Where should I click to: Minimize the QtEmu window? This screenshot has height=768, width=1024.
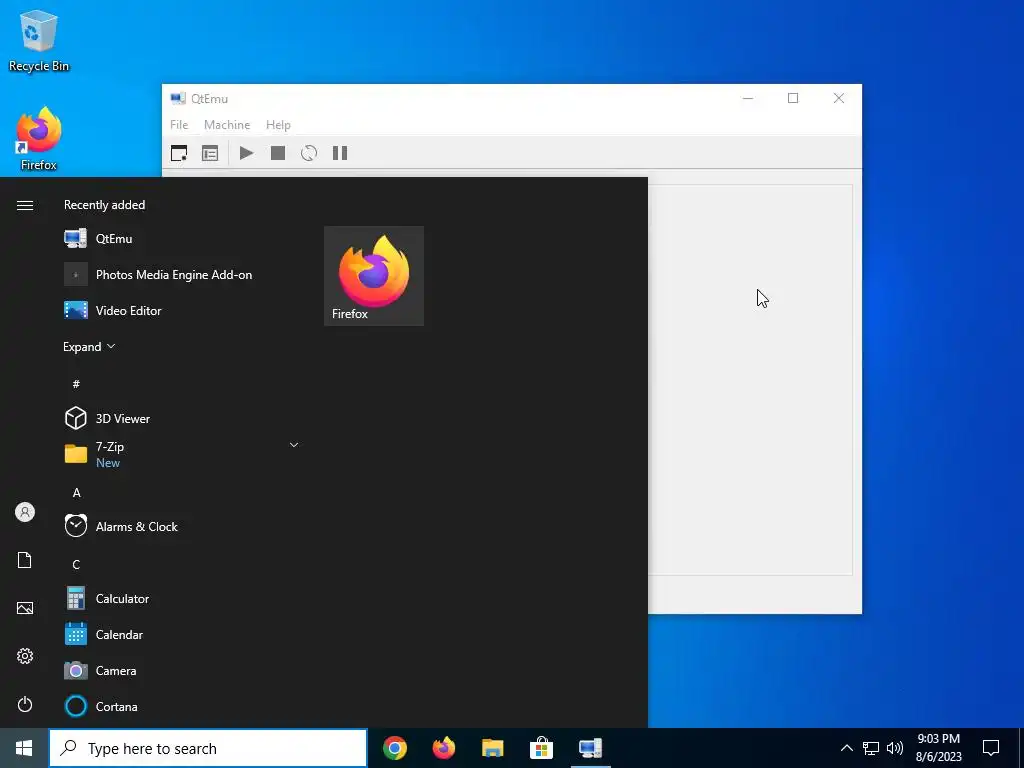(748, 98)
